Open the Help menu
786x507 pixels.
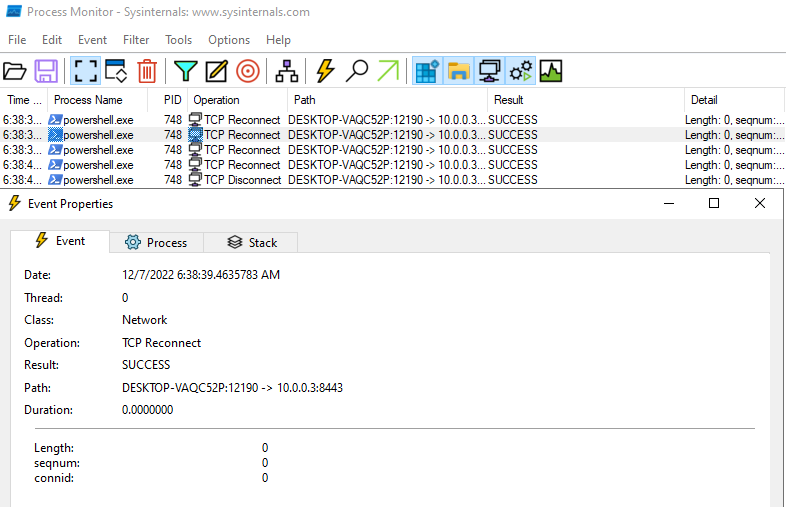click(x=278, y=40)
